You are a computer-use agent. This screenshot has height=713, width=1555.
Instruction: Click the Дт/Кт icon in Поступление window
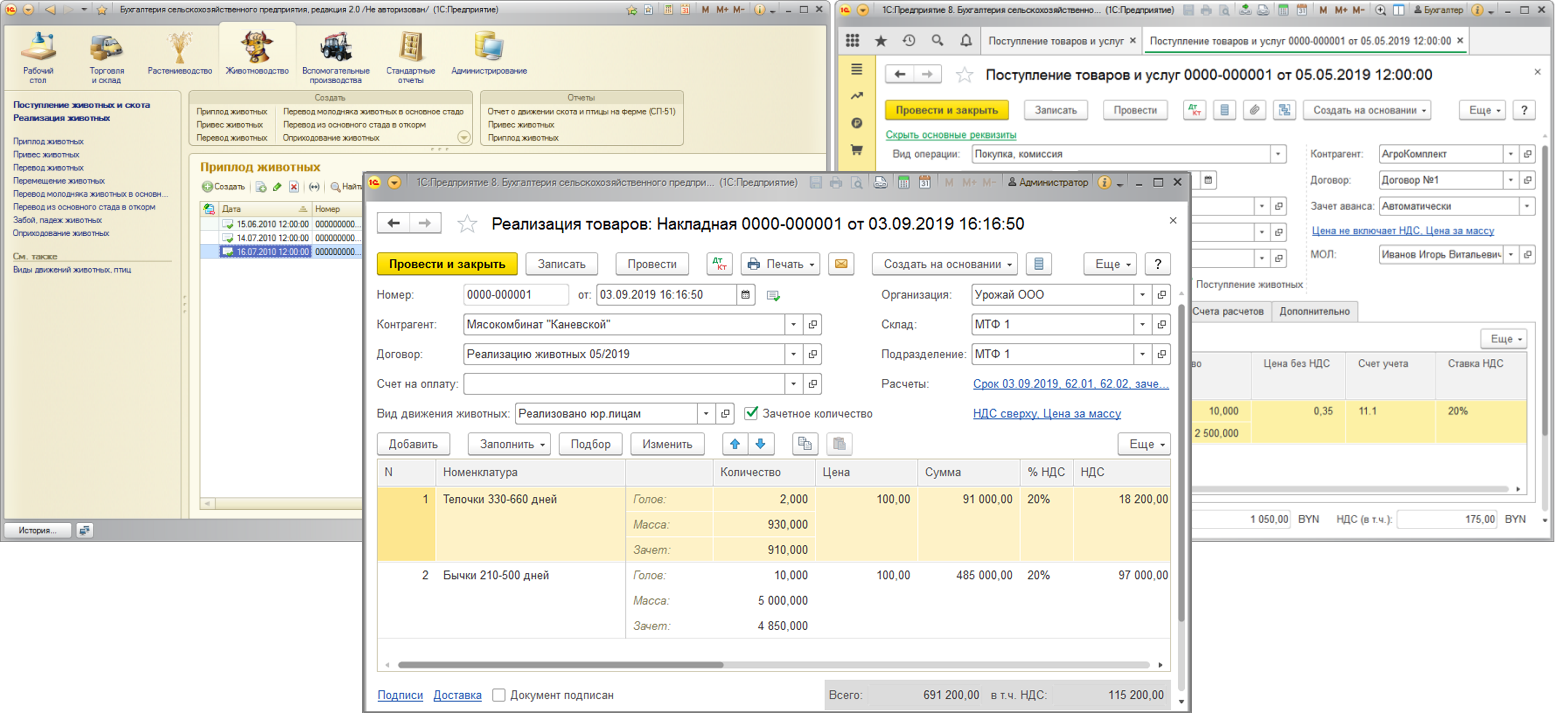coord(1195,110)
